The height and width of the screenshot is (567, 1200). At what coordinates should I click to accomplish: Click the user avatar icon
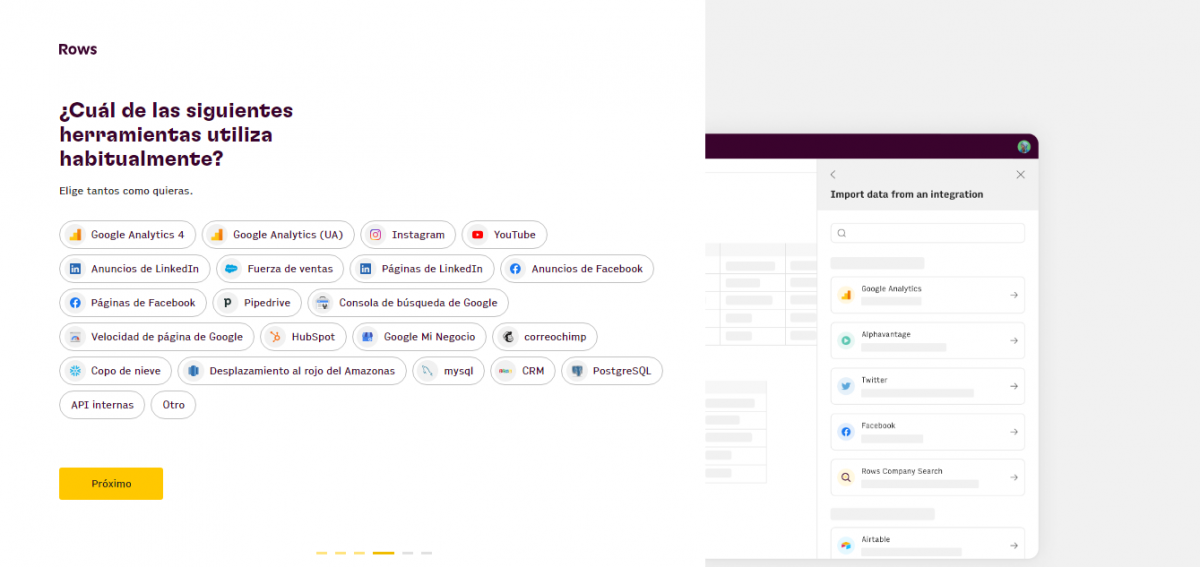(1024, 147)
